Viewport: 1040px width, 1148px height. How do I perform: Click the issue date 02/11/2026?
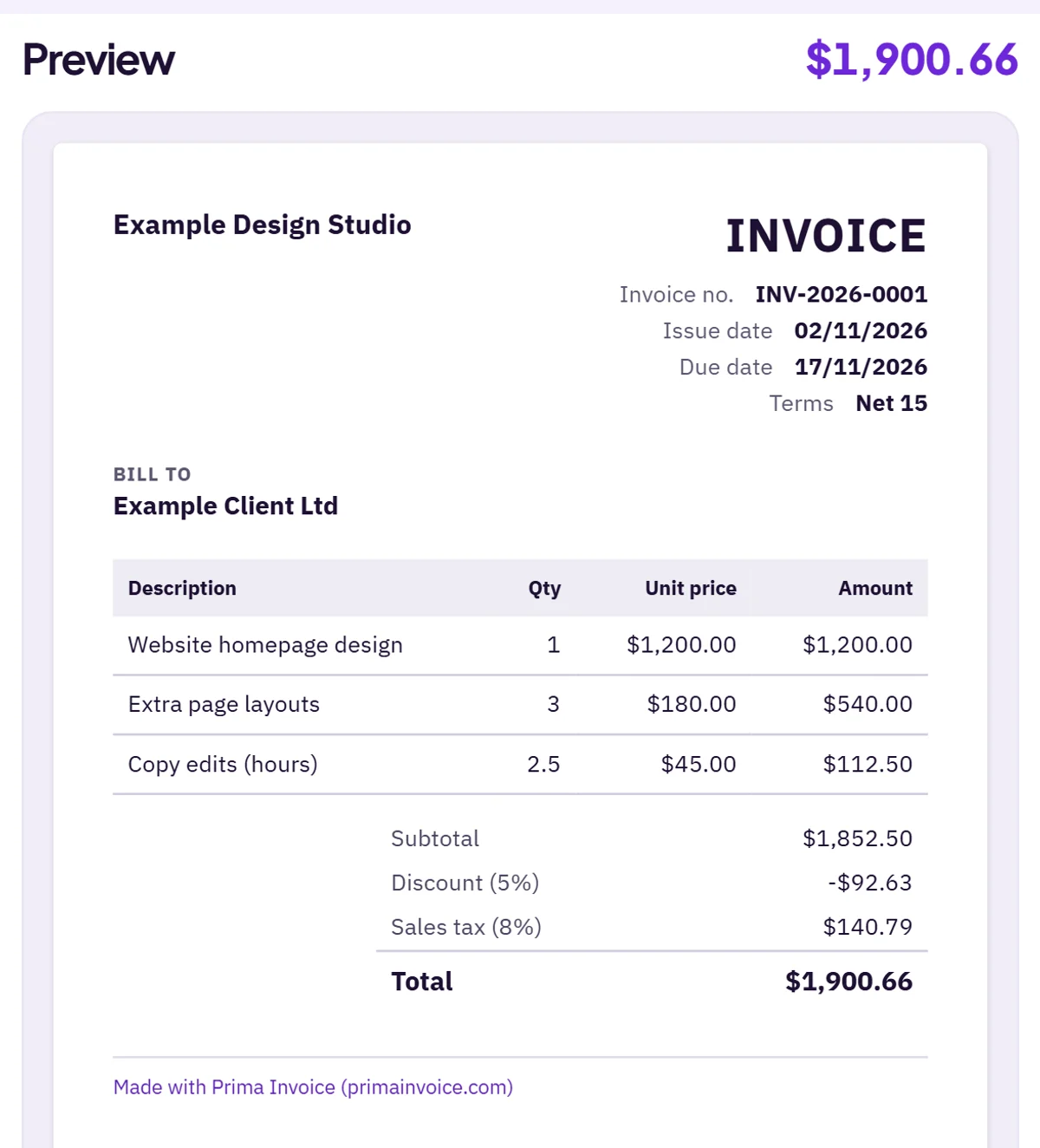pos(861,331)
